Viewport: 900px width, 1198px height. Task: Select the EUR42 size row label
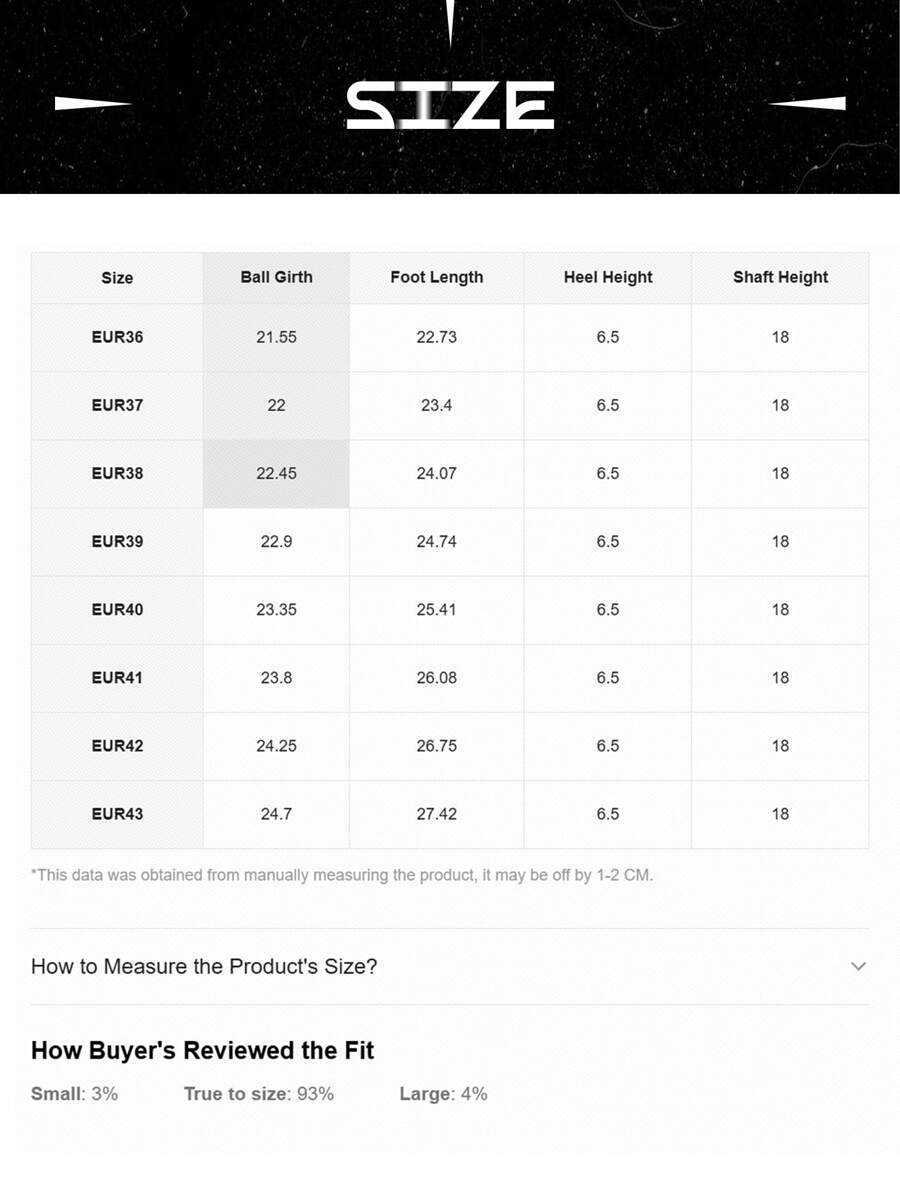pos(117,745)
